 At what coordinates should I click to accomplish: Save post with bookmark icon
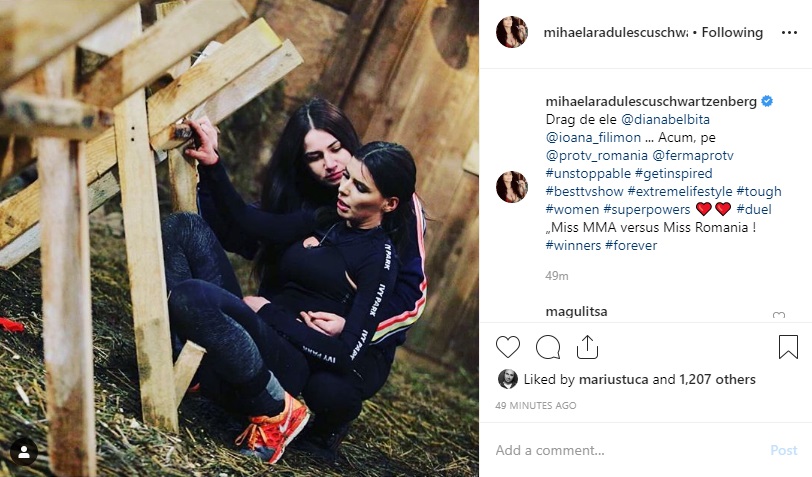[x=788, y=347]
